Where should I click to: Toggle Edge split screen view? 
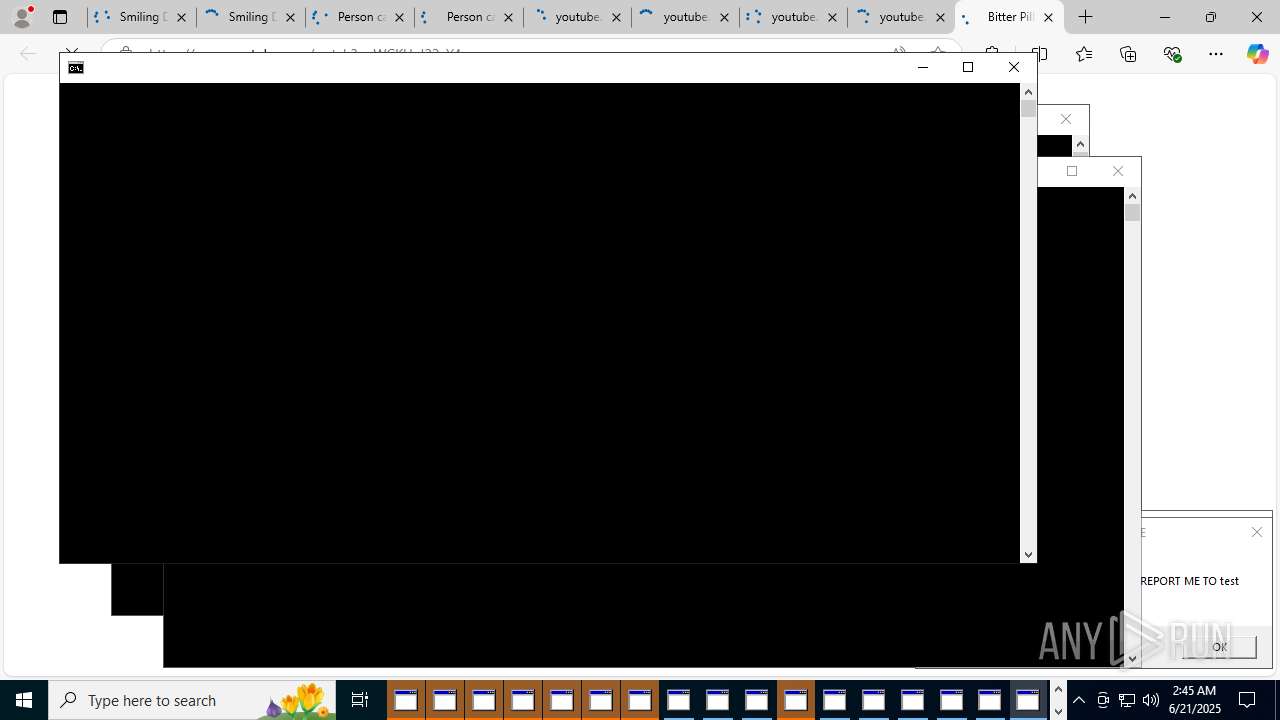click(1039, 54)
